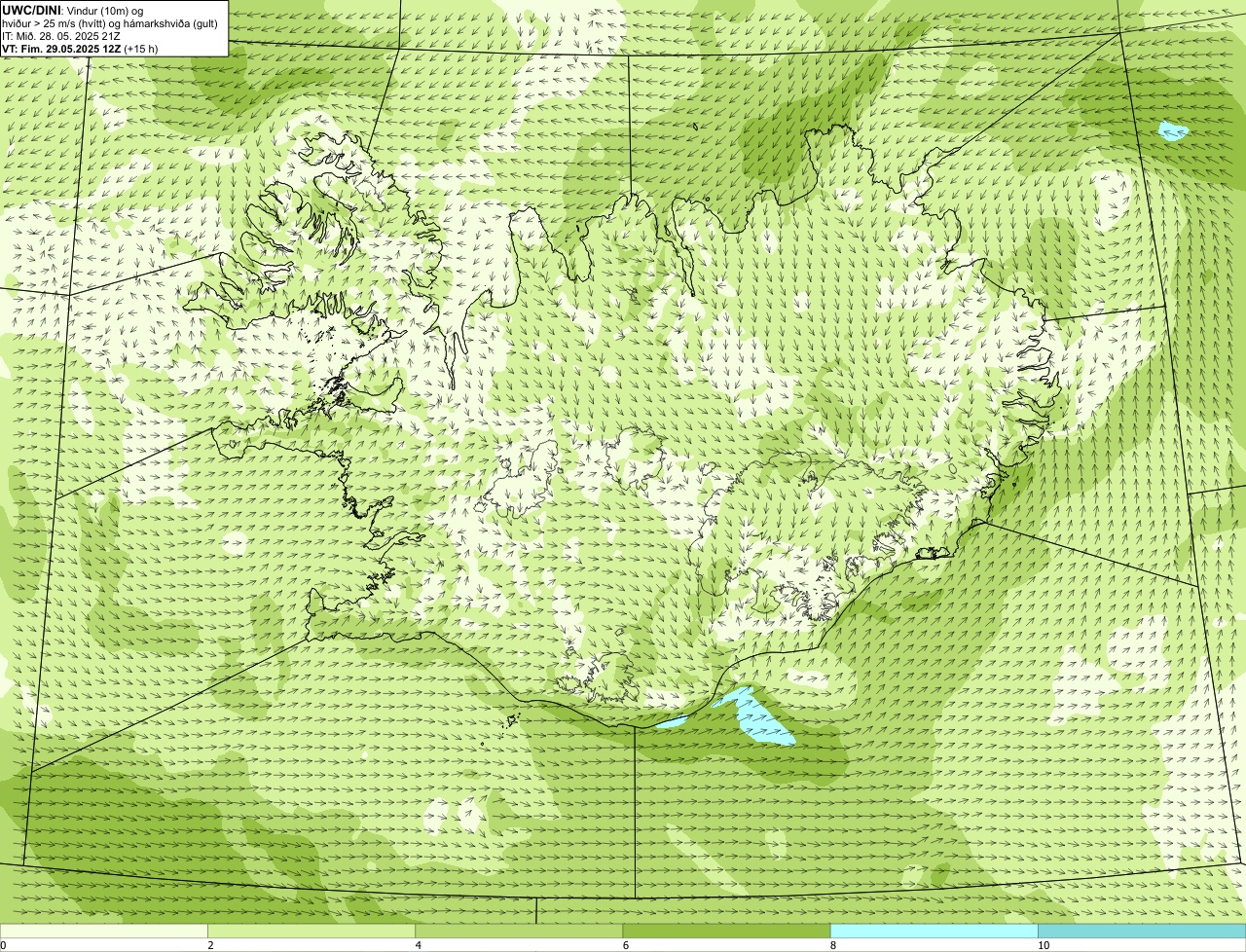The height and width of the screenshot is (952, 1246).
Task: Click the 8–10 light cyan legend segment
Action: point(934,931)
